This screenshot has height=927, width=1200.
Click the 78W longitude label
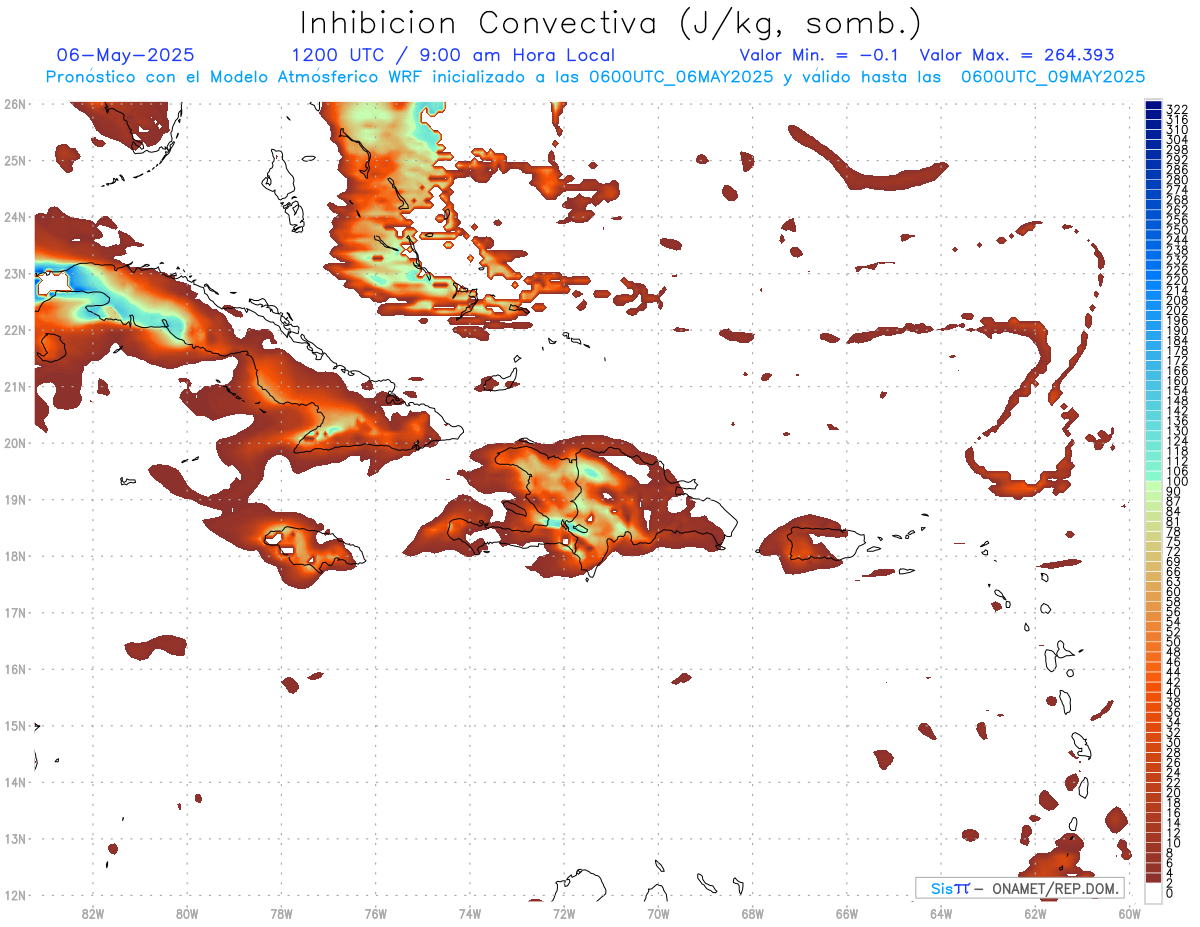click(281, 913)
